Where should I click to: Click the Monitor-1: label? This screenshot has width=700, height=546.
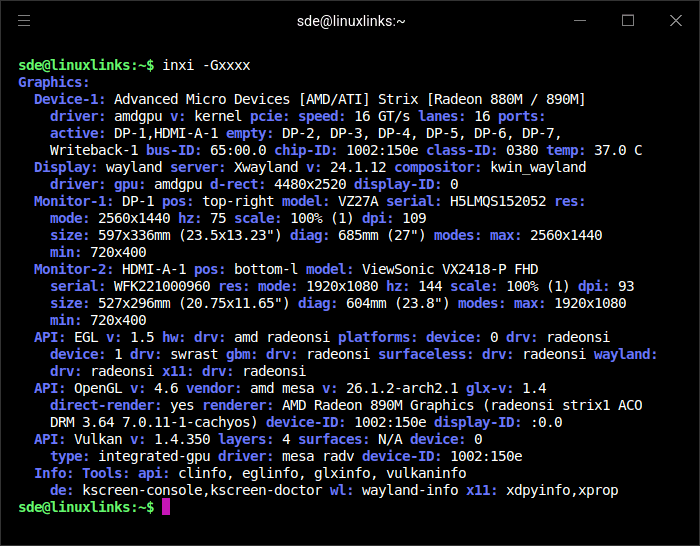(x=74, y=201)
